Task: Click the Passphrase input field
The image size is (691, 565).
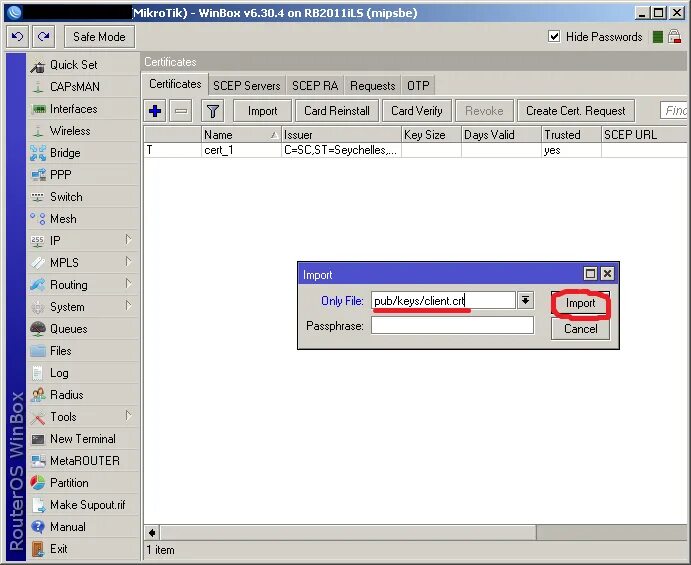Action: pos(452,326)
